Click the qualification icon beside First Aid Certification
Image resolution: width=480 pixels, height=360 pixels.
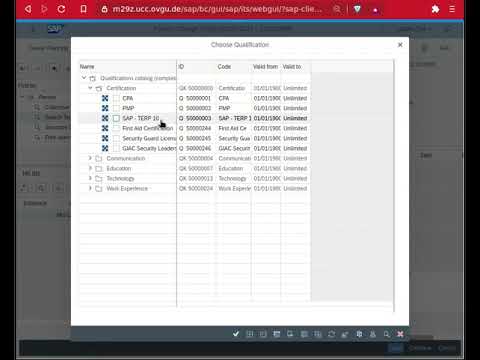105,128
